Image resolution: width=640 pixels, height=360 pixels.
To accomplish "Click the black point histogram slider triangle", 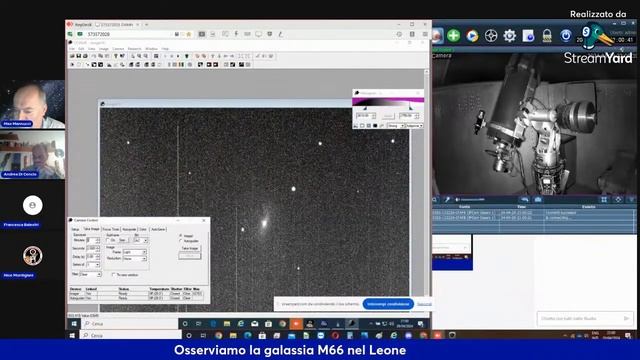I will click(365, 109).
